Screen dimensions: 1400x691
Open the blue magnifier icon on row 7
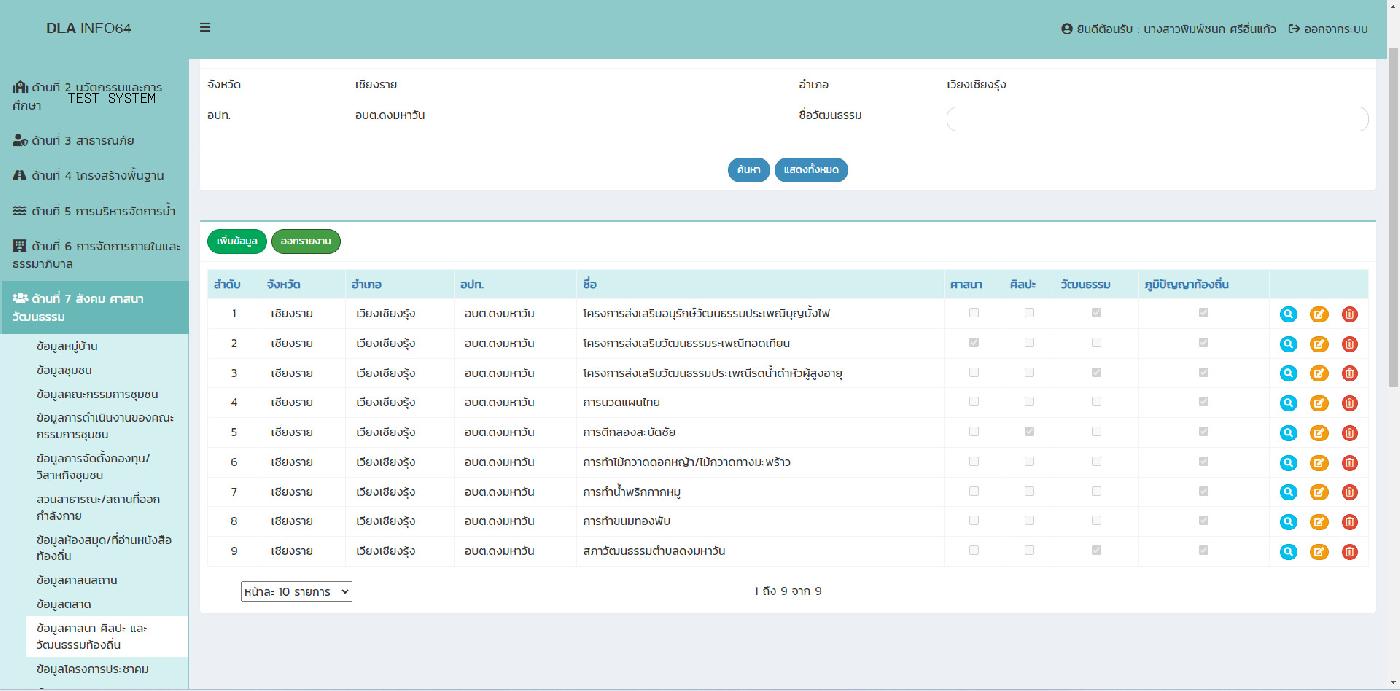[1288, 492]
